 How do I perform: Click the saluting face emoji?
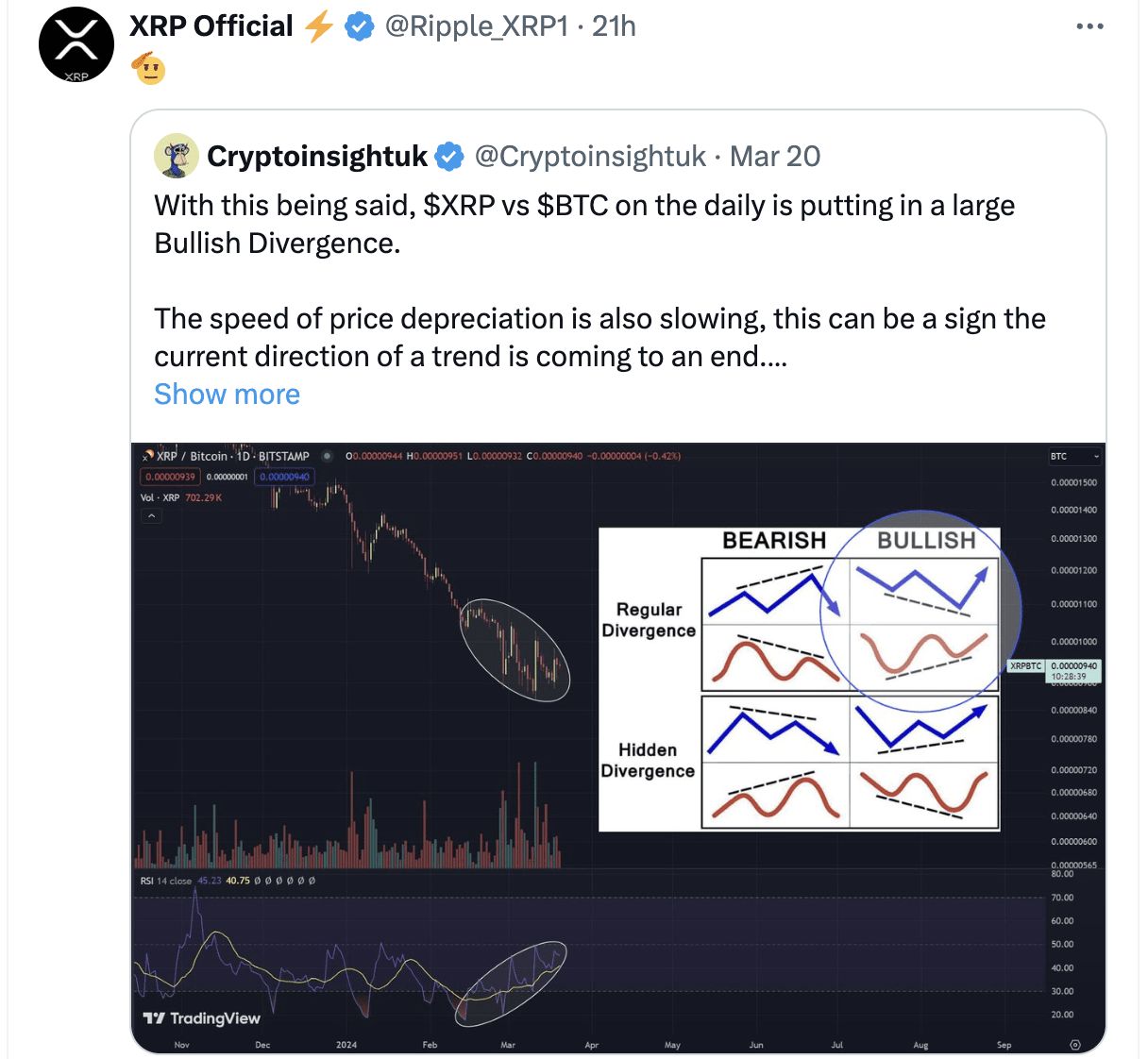149,68
